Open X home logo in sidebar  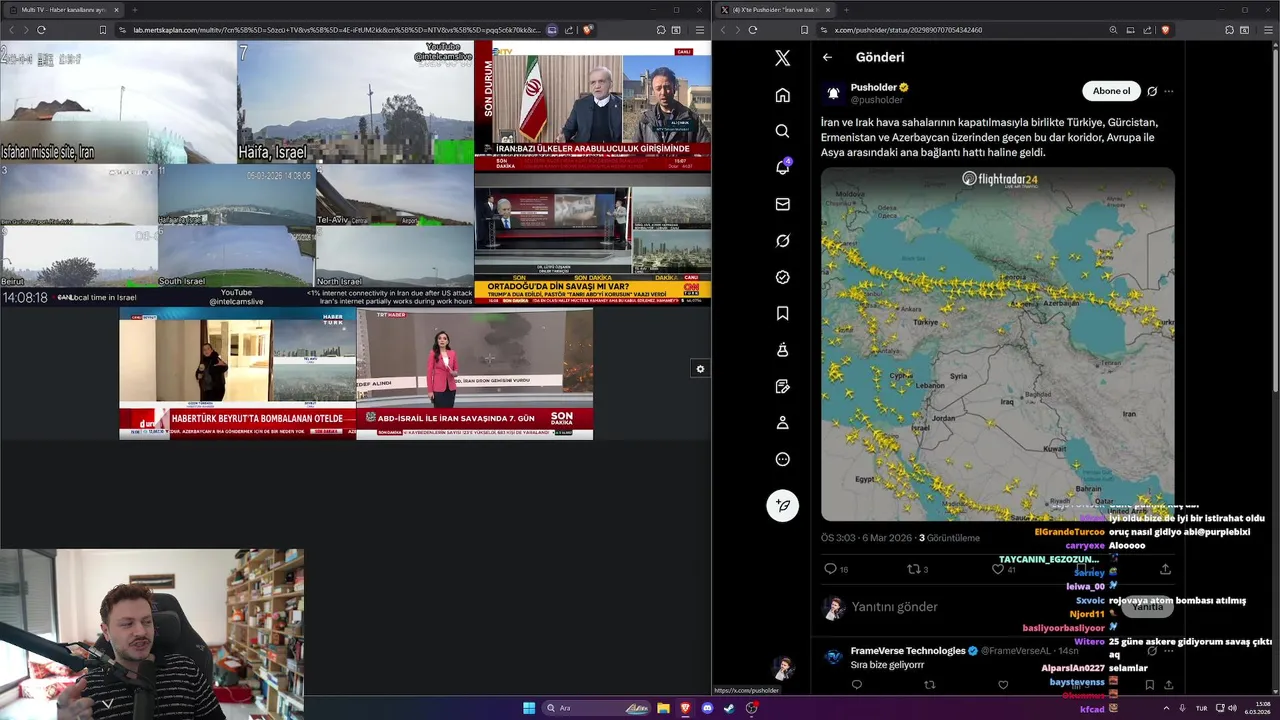782,58
